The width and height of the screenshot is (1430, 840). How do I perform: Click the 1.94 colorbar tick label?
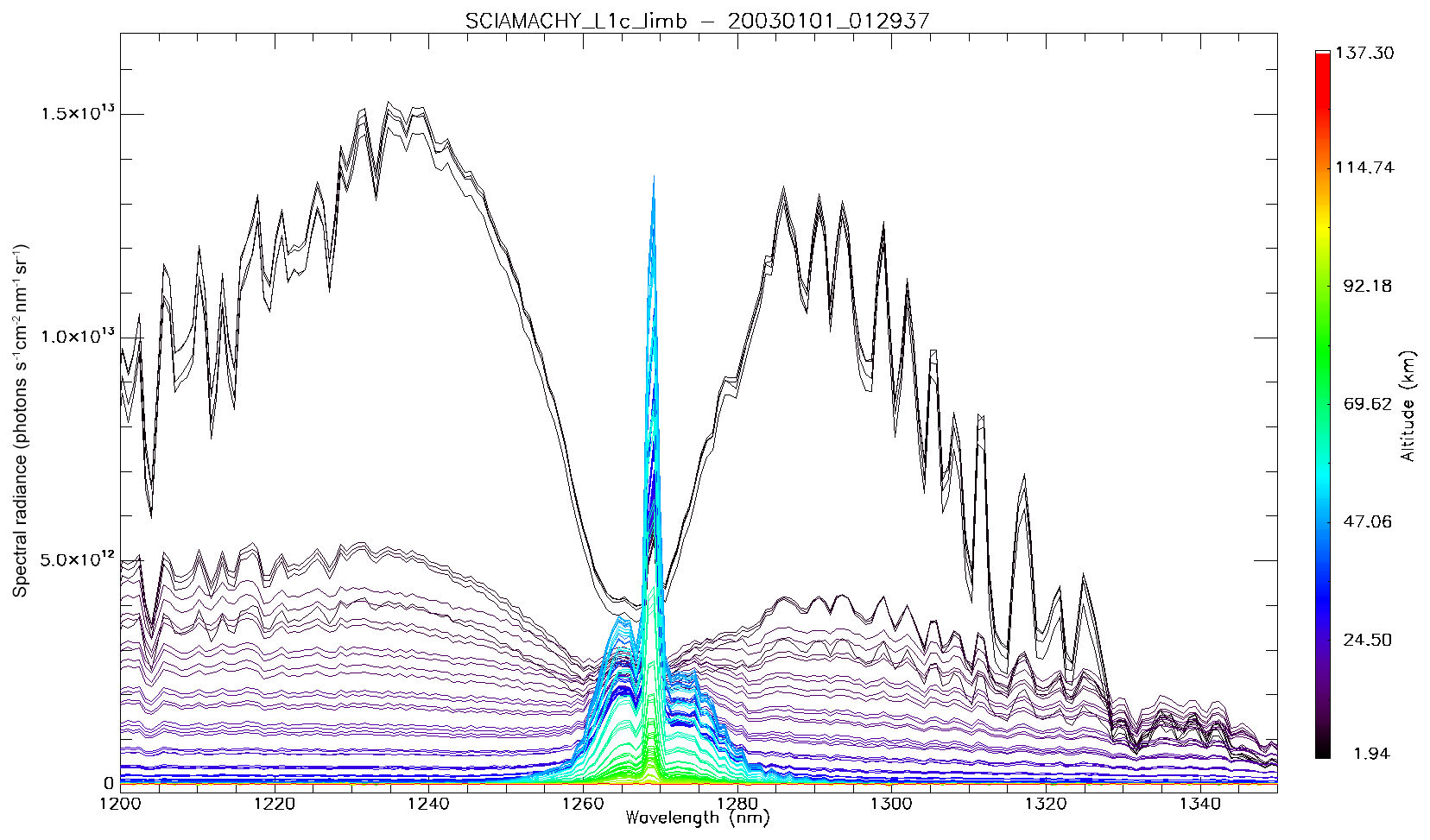click(1371, 754)
